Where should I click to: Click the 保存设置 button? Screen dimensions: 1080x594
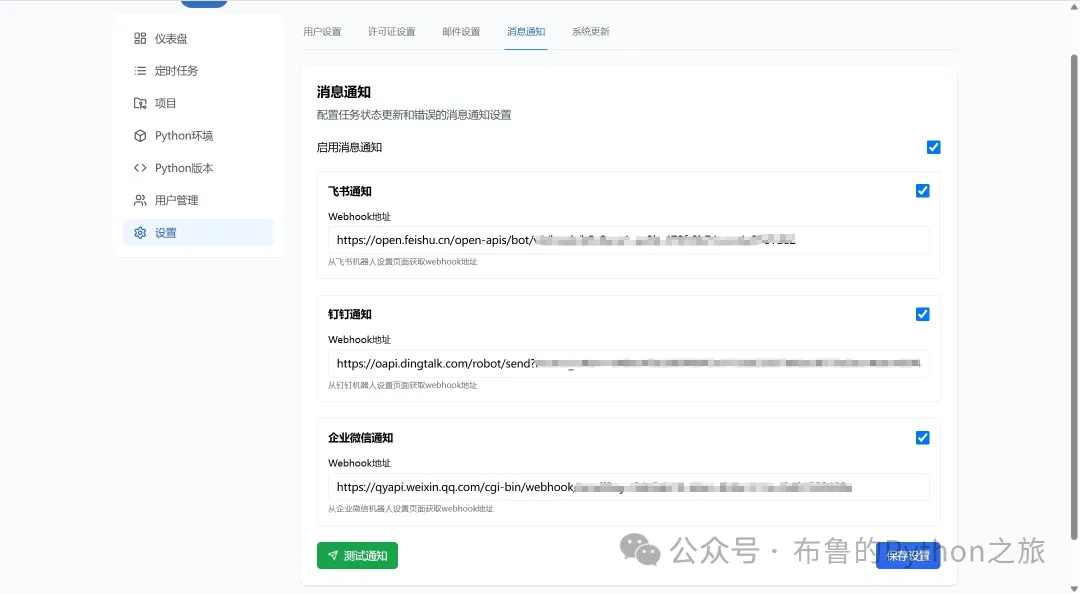tap(908, 555)
